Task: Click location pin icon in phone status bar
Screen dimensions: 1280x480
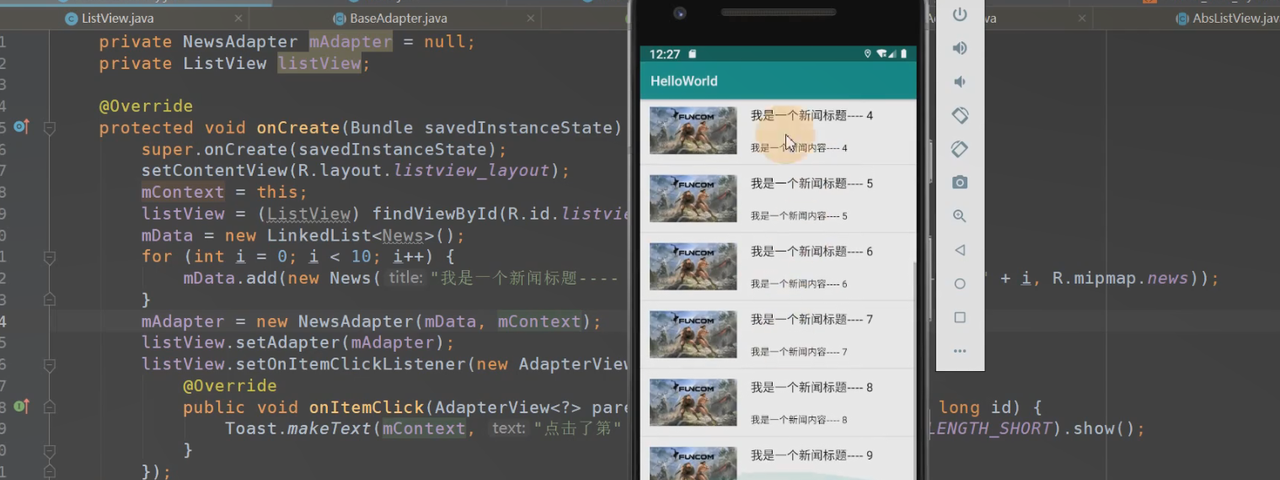Action: [868, 54]
